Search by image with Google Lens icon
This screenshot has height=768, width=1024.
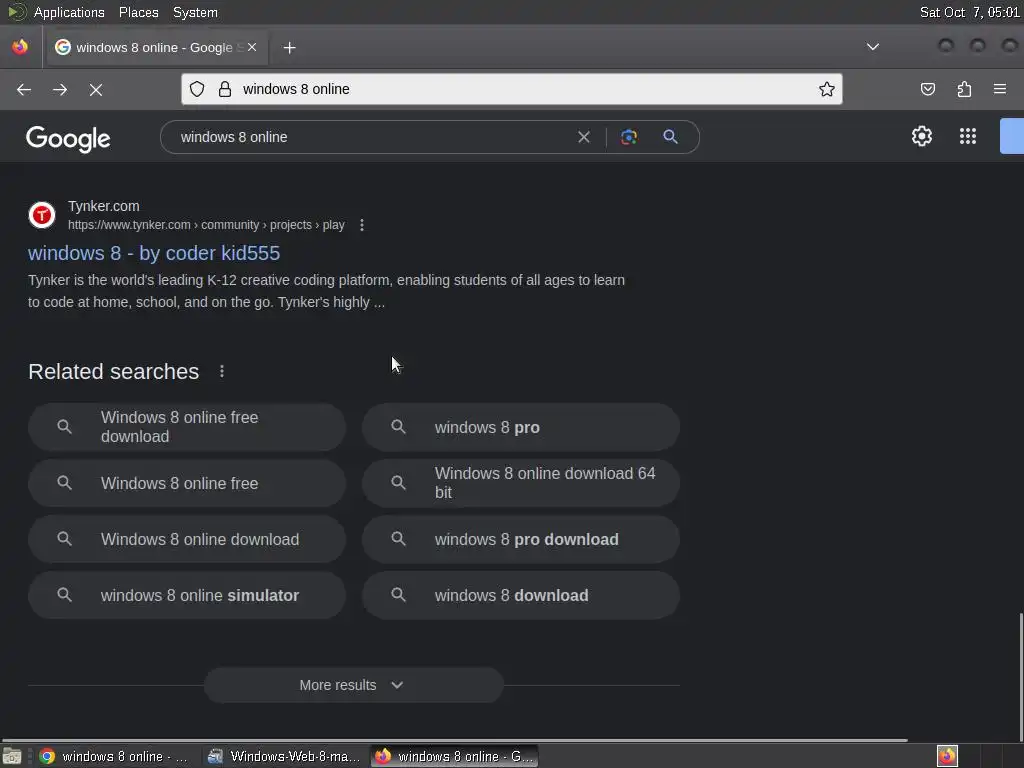(x=629, y=137)
